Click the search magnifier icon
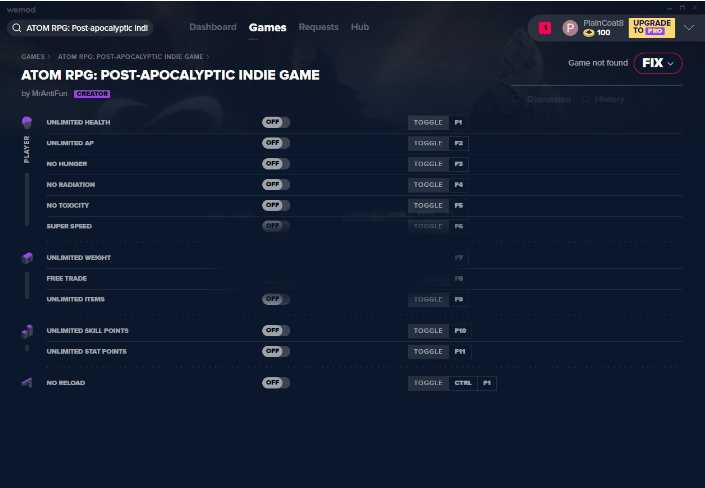 coord(17,28)
